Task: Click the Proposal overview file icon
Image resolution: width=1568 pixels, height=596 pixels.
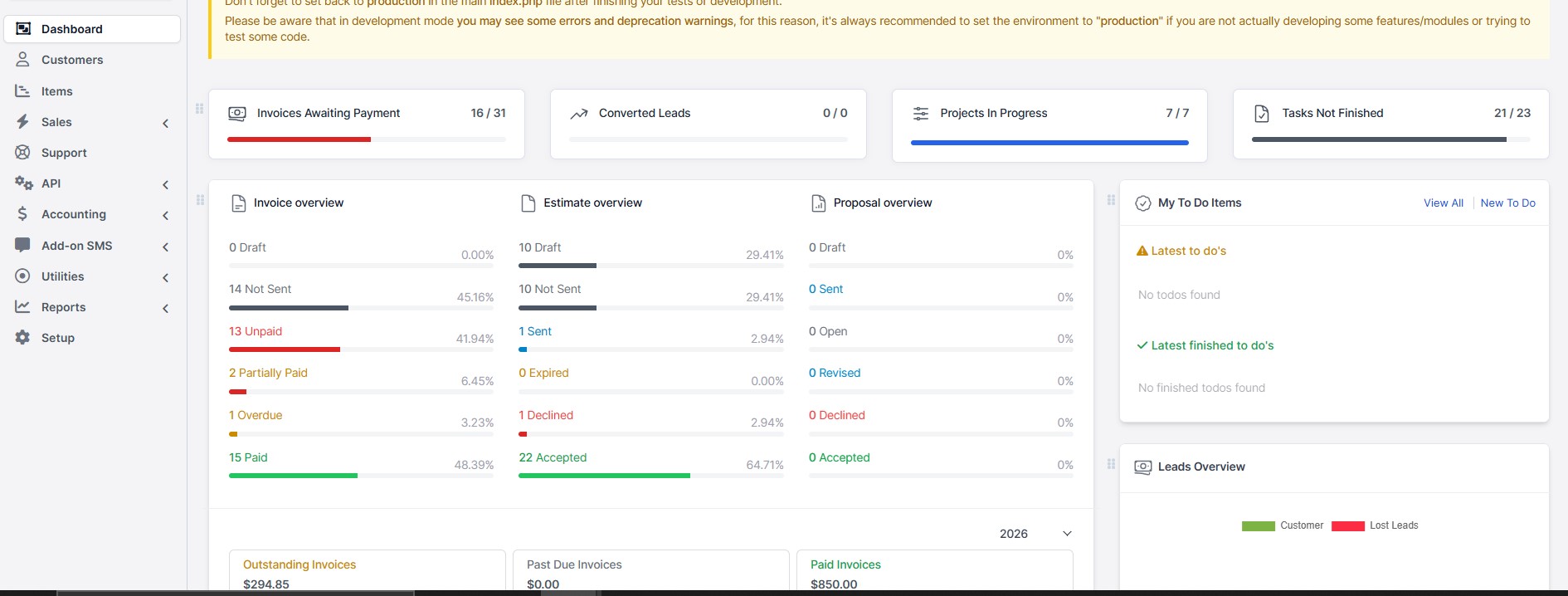Action: coord(818,203)
